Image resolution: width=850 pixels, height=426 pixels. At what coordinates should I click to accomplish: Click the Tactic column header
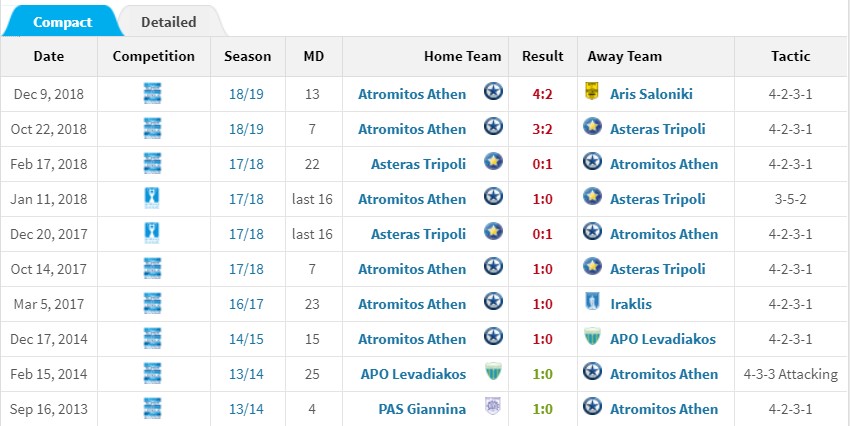791,56
